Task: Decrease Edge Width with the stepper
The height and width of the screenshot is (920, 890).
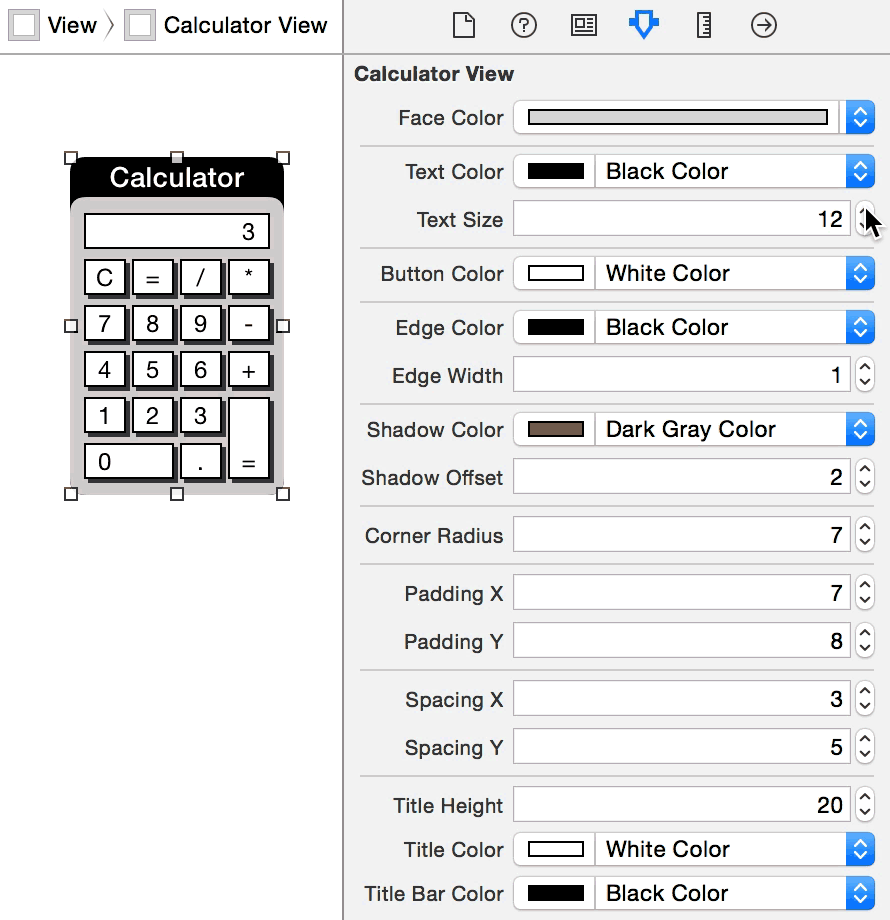Action: click(865, 381)
